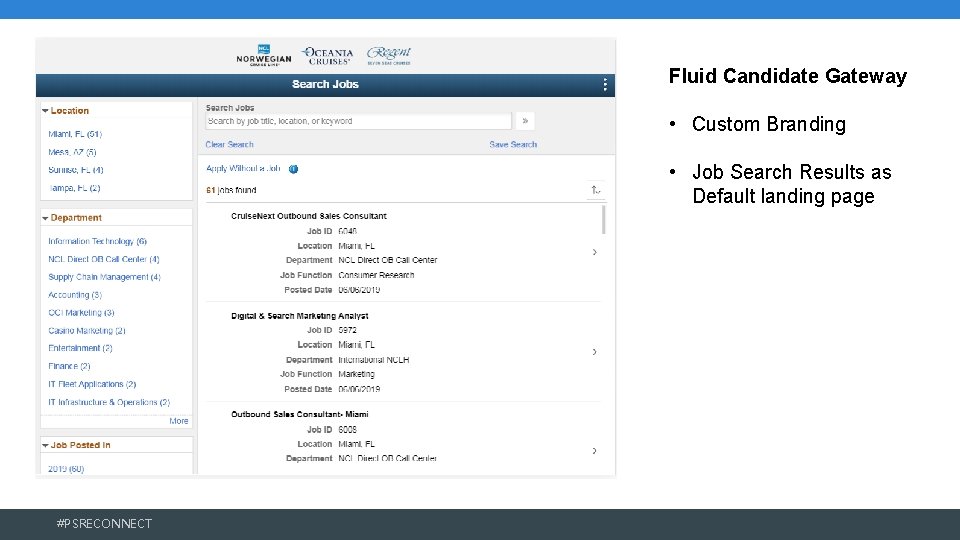Filter by IT Infrastructure & Operations (2)
The image size is (960, 540).
point(109,402)
